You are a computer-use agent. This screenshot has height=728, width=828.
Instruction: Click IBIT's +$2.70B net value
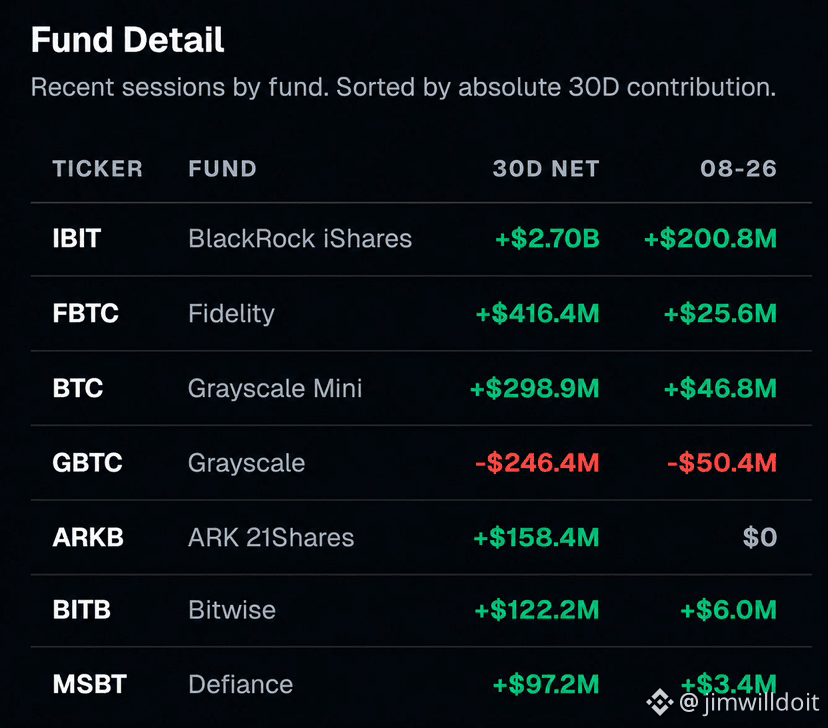coord(548,239)
